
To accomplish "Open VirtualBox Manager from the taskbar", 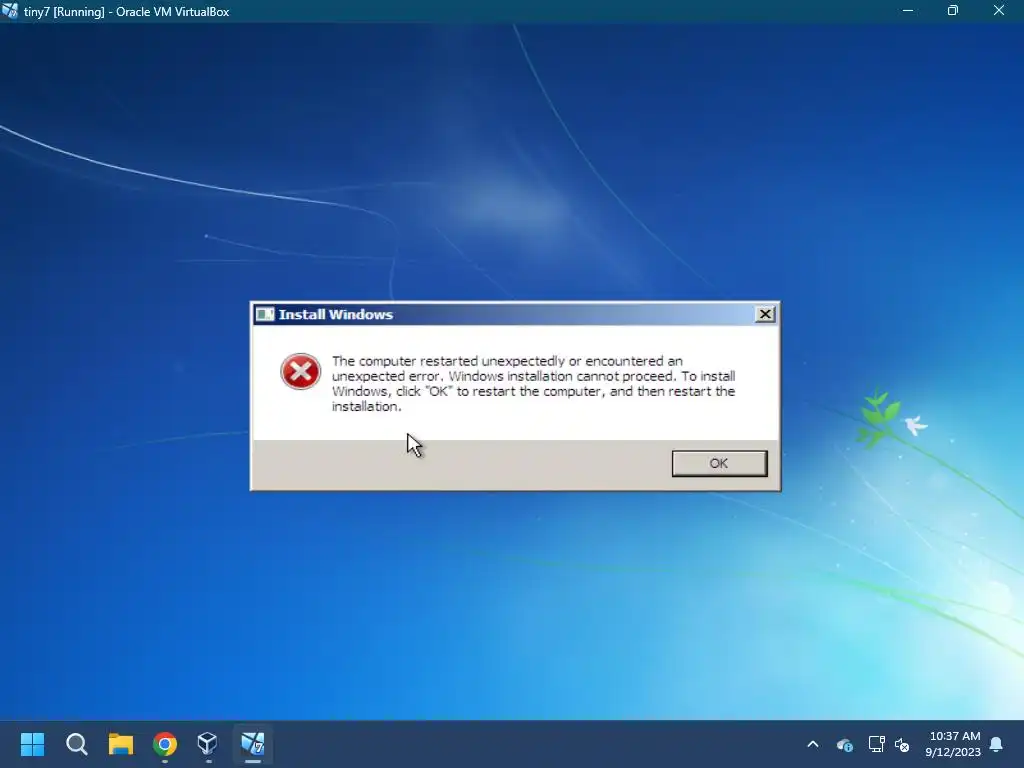I will pyautogui.click(x=208, y=744).
